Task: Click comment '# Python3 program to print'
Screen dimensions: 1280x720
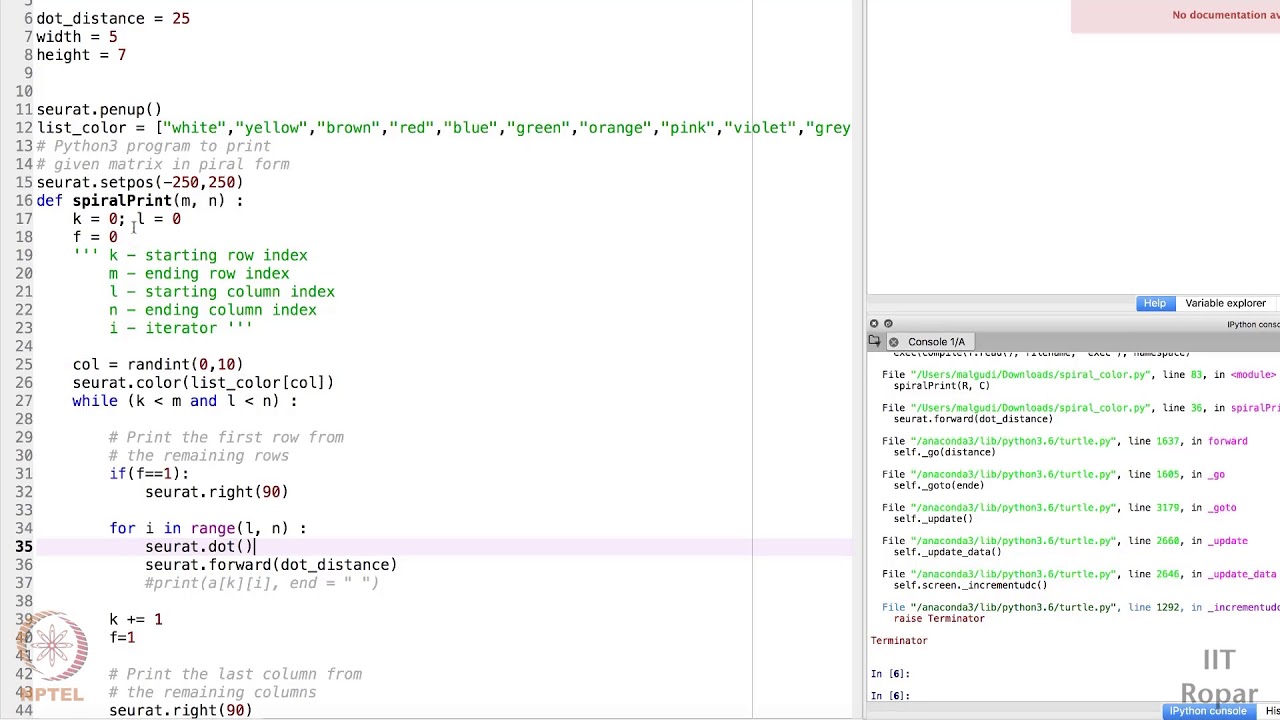Action: pos(153,146)
